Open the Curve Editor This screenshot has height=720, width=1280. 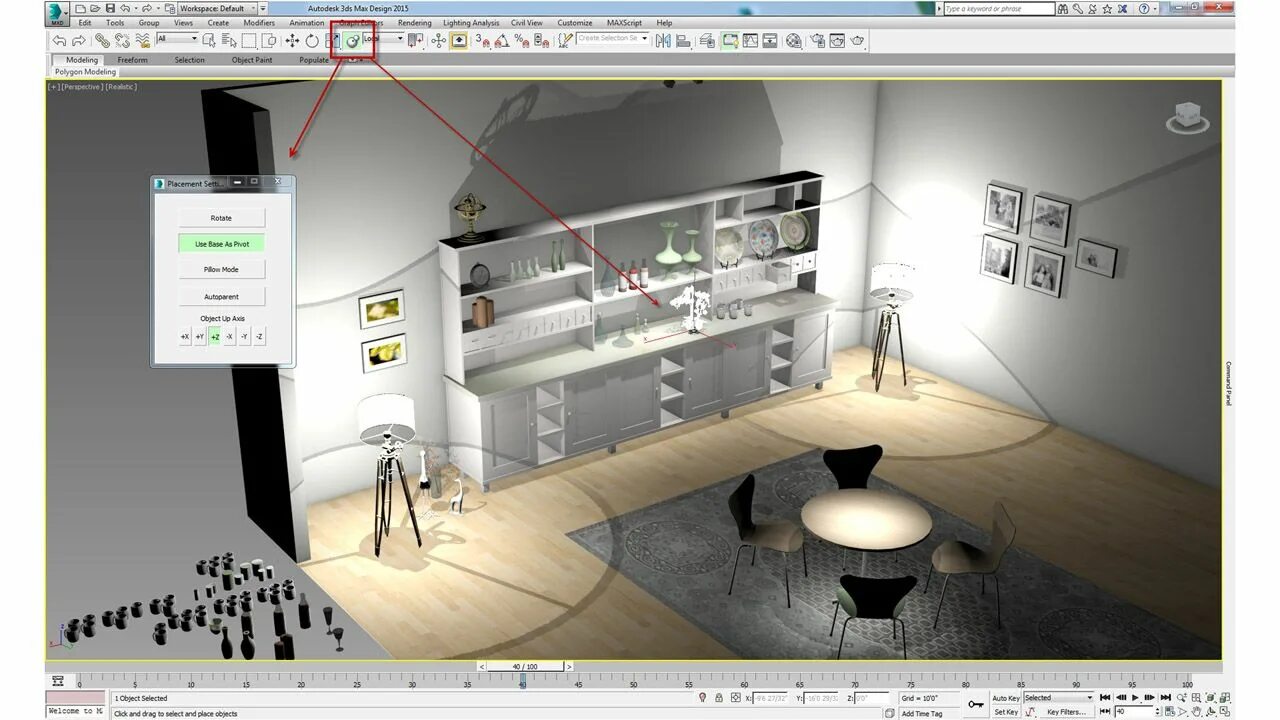click(x=750, y=41)
